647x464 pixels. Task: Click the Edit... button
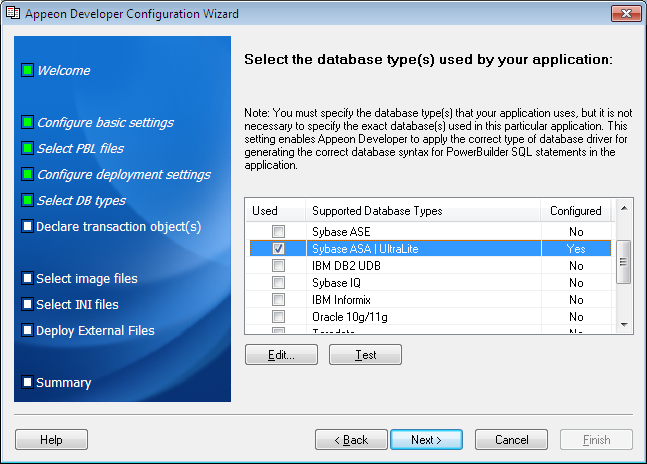pyautogui.click(x=281, y=355)
